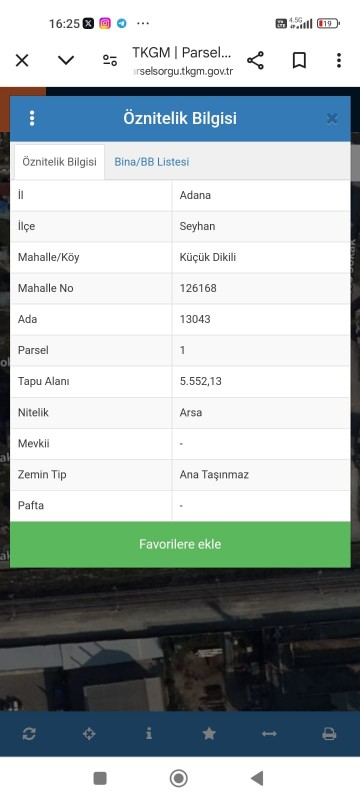Close the Öznitelik Bilgisi panel
360x800 pixels.
pyautogui.click(x=332, y=119)
